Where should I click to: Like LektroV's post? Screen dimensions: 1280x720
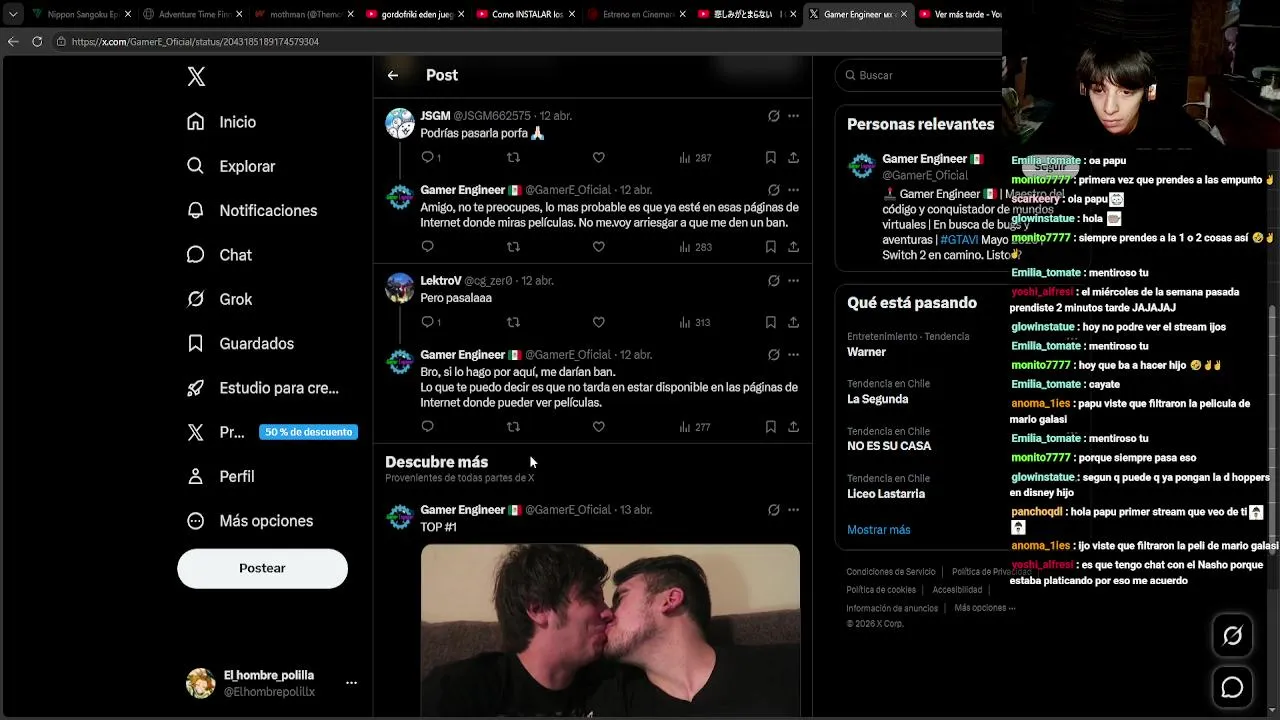(598, 322)
